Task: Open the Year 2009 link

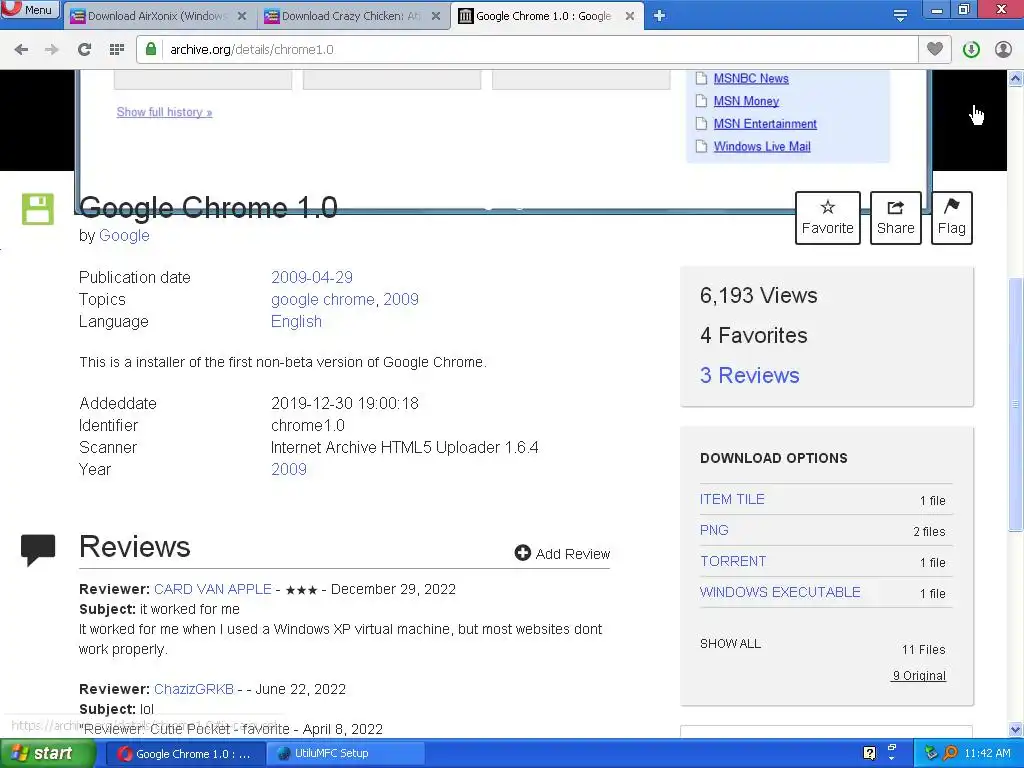Action: (x=289, y=470)
